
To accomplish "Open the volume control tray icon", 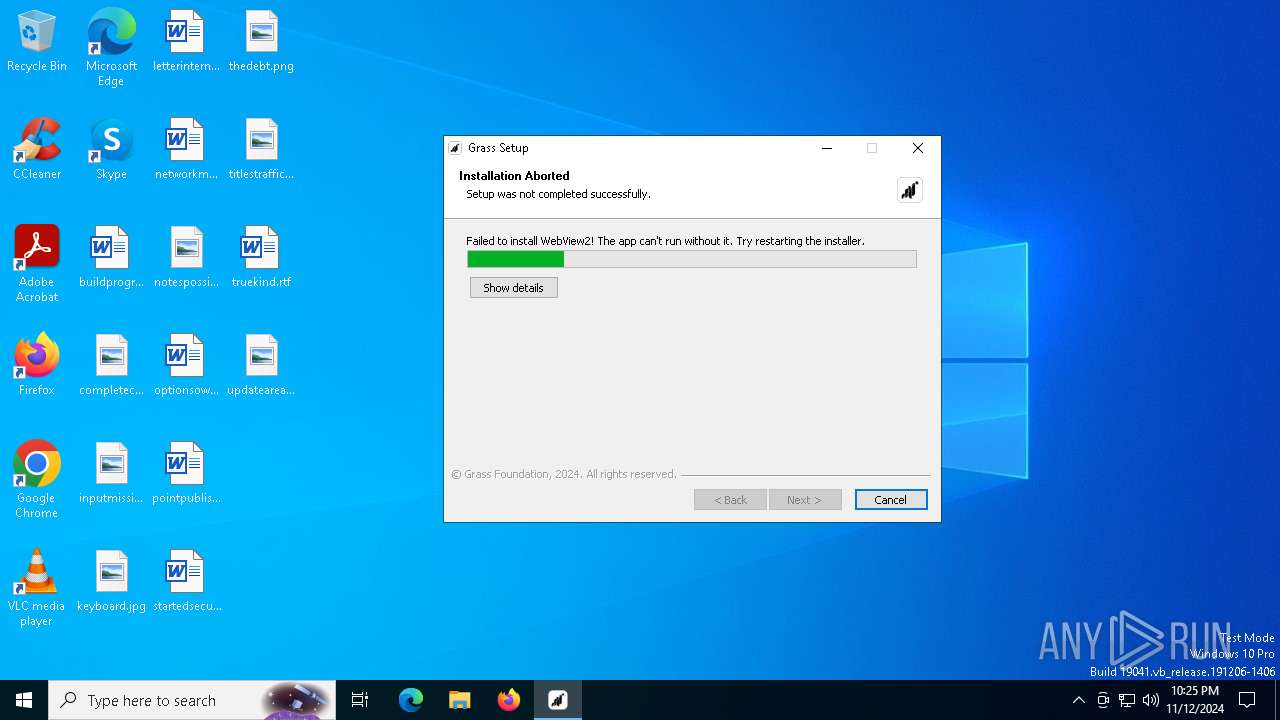I will 1151,700.
